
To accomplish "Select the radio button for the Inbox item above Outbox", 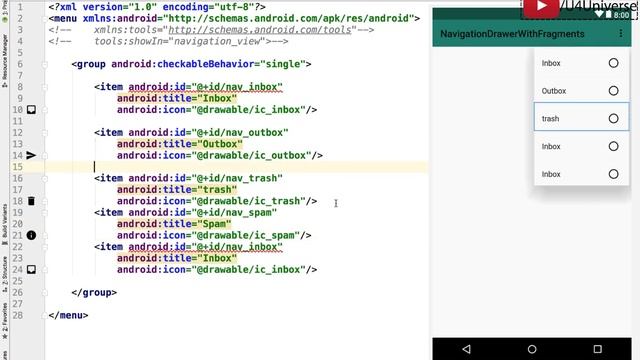I will point(613,63).
